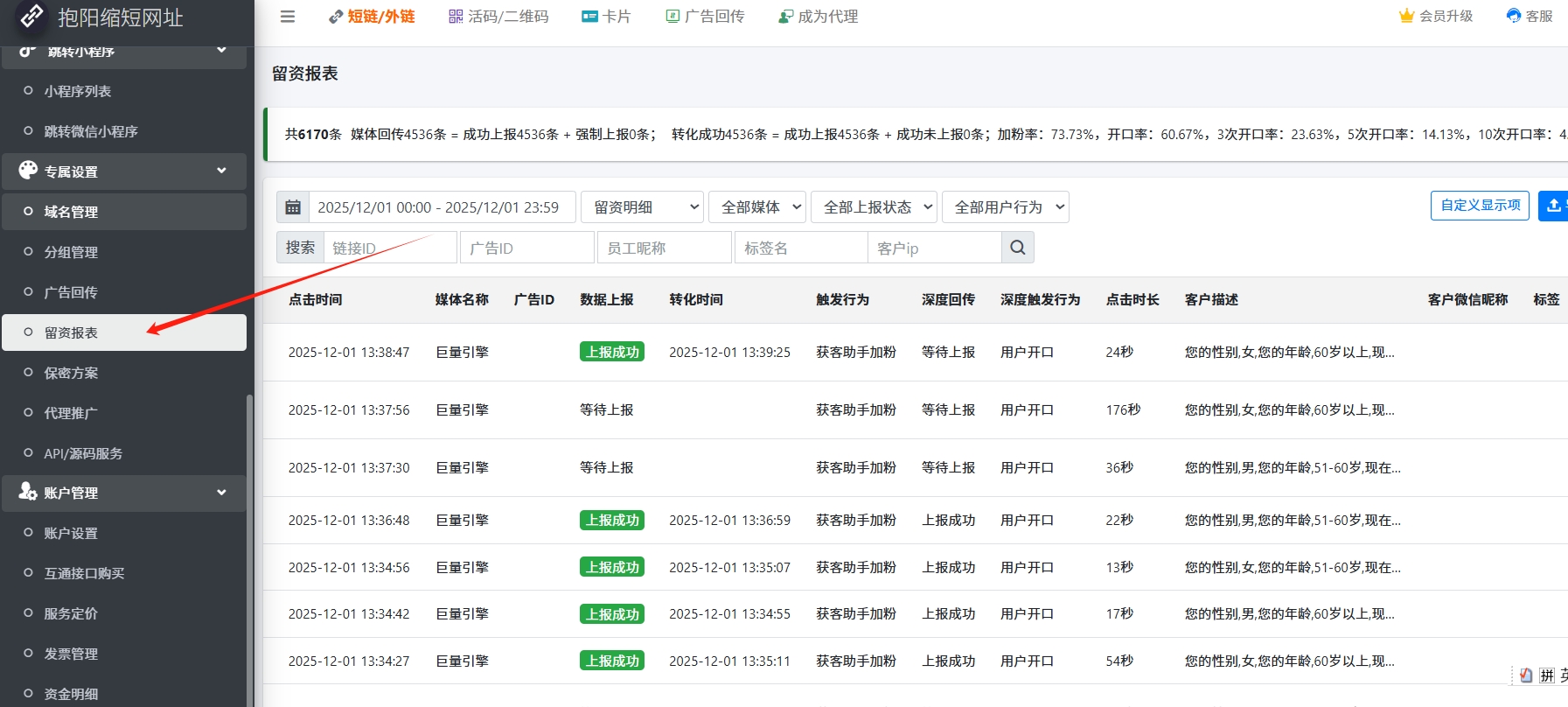This screenshot has width=1568, height=707.
Task: Open the 全部媒体 dropdown filter
Action: (x=757, y=207)
